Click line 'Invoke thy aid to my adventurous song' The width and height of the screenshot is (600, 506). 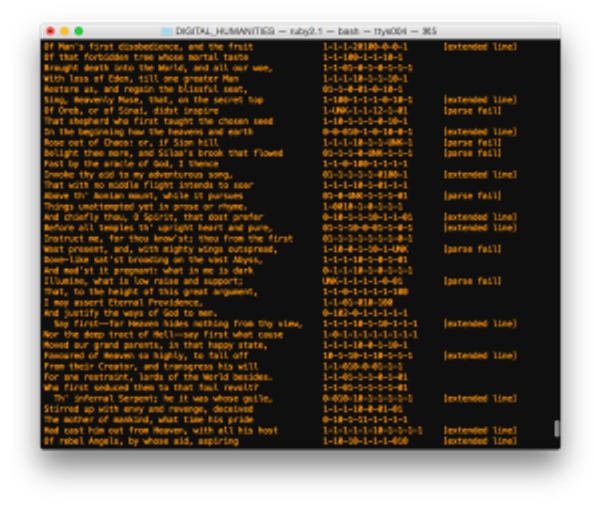138,175
